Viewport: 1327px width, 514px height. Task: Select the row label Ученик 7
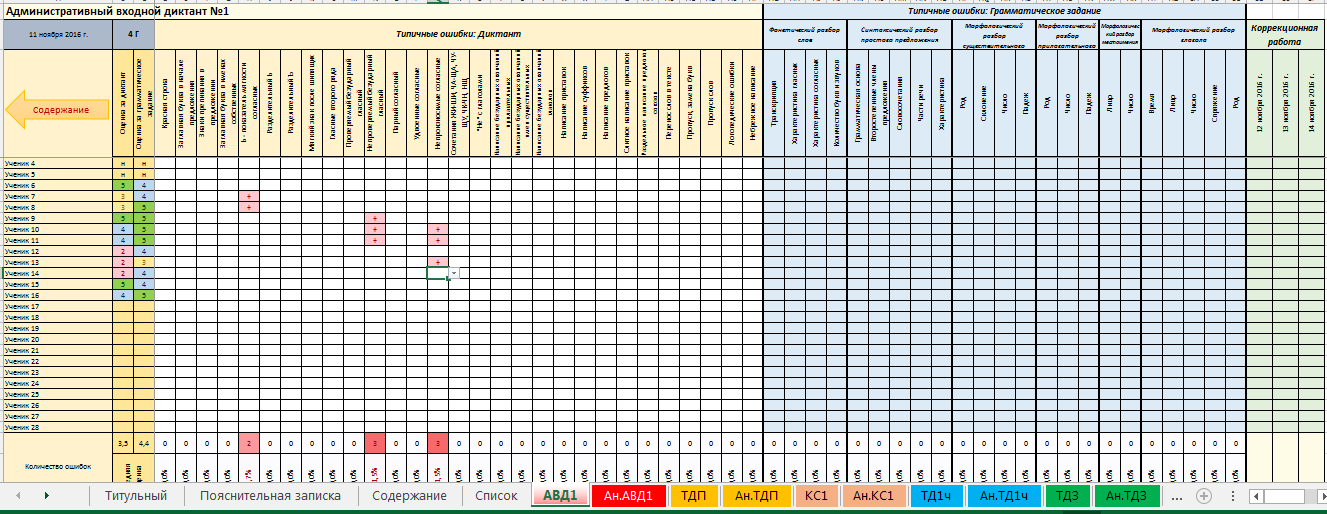(x=57, y=196)
